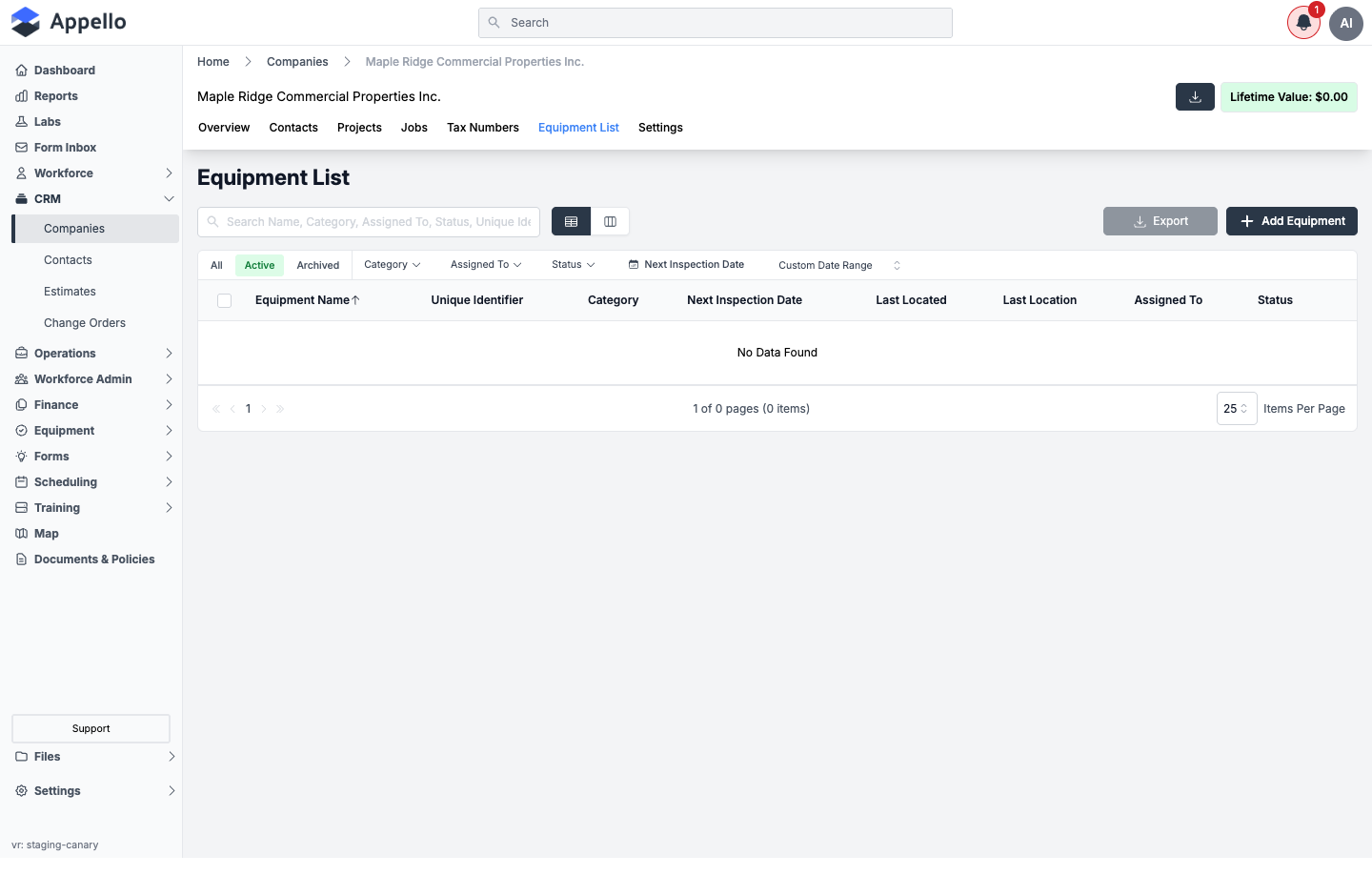Open the AI user avatar menu

click(1346, 23)
